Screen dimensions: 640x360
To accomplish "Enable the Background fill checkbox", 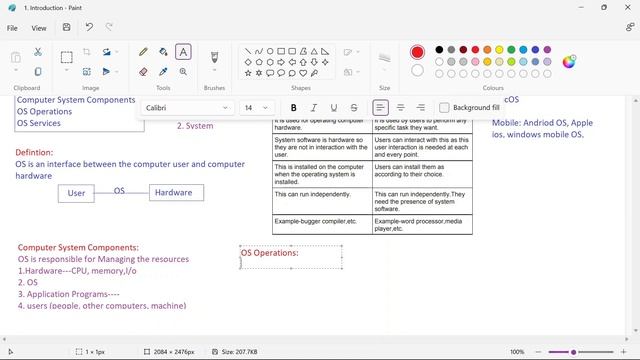I will (x=444, y=108).
